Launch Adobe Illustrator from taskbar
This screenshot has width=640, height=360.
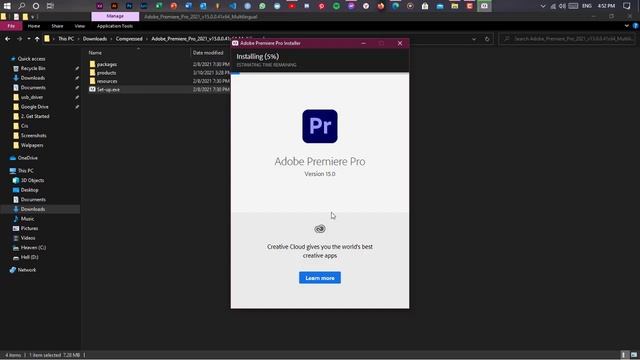pyautogui.click(x=114, y=6)
